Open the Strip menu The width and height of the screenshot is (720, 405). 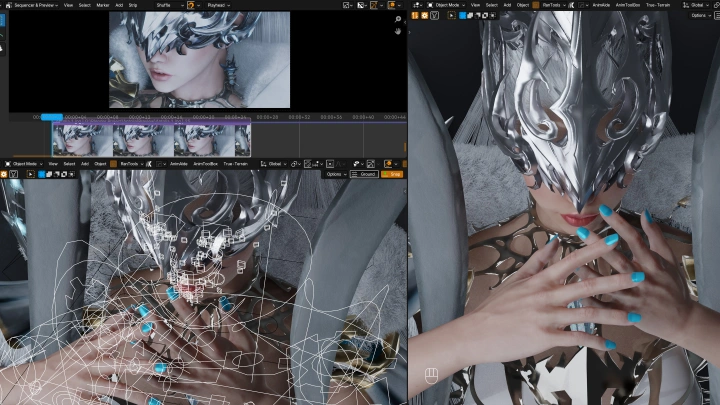tap(133, 5)
